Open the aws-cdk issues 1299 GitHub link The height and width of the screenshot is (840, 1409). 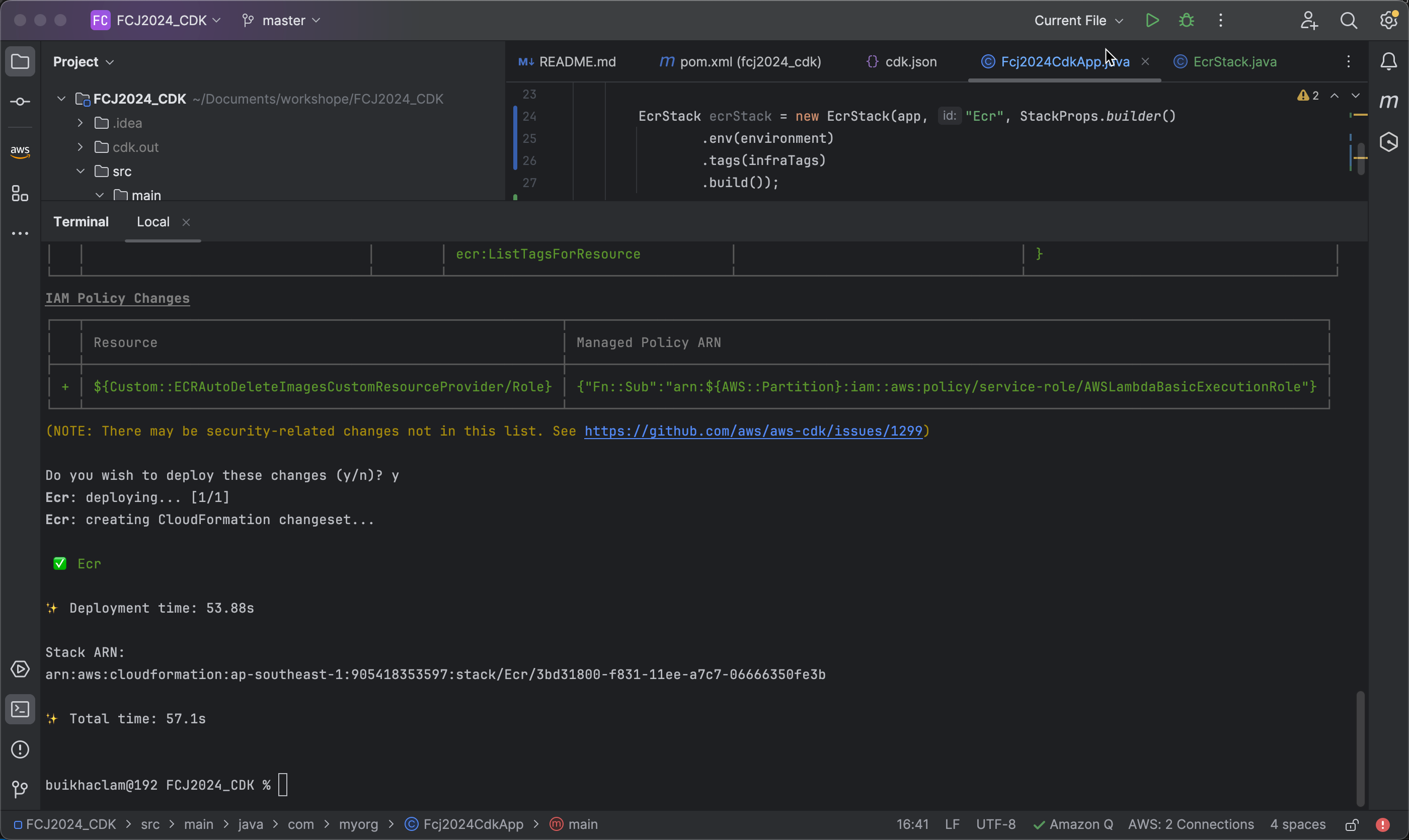pyautogui.click(x=753, y=432)
